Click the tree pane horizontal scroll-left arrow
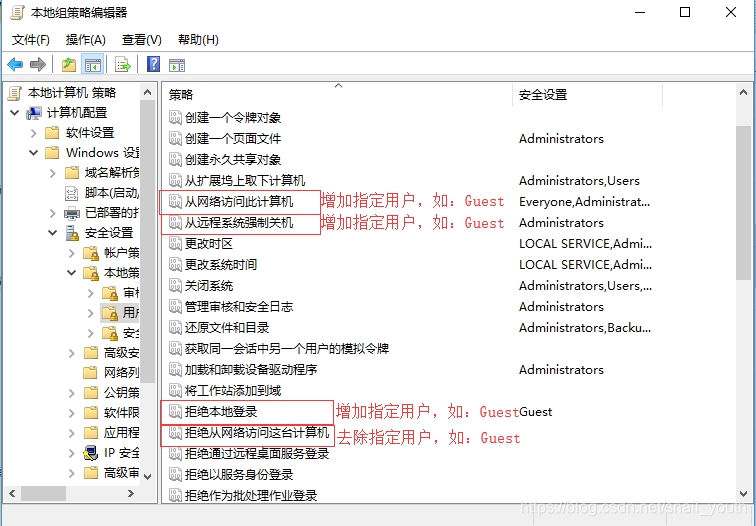Viewport: 756px width, 526px height. click(13, 494)
